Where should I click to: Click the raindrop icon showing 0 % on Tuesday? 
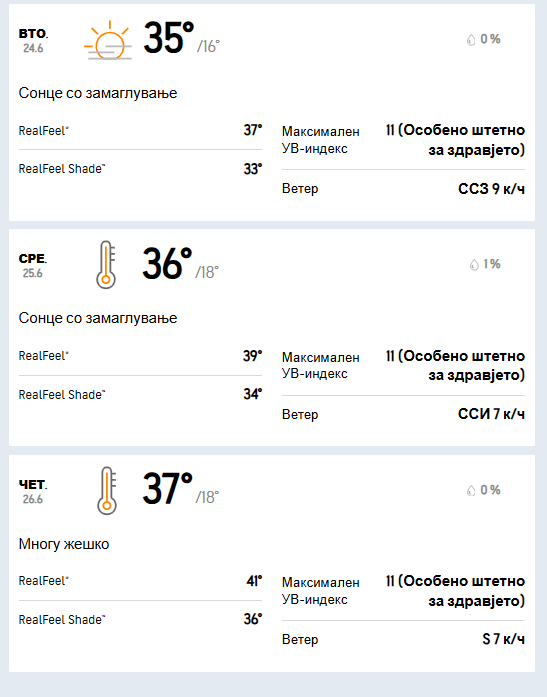(471, 40)
